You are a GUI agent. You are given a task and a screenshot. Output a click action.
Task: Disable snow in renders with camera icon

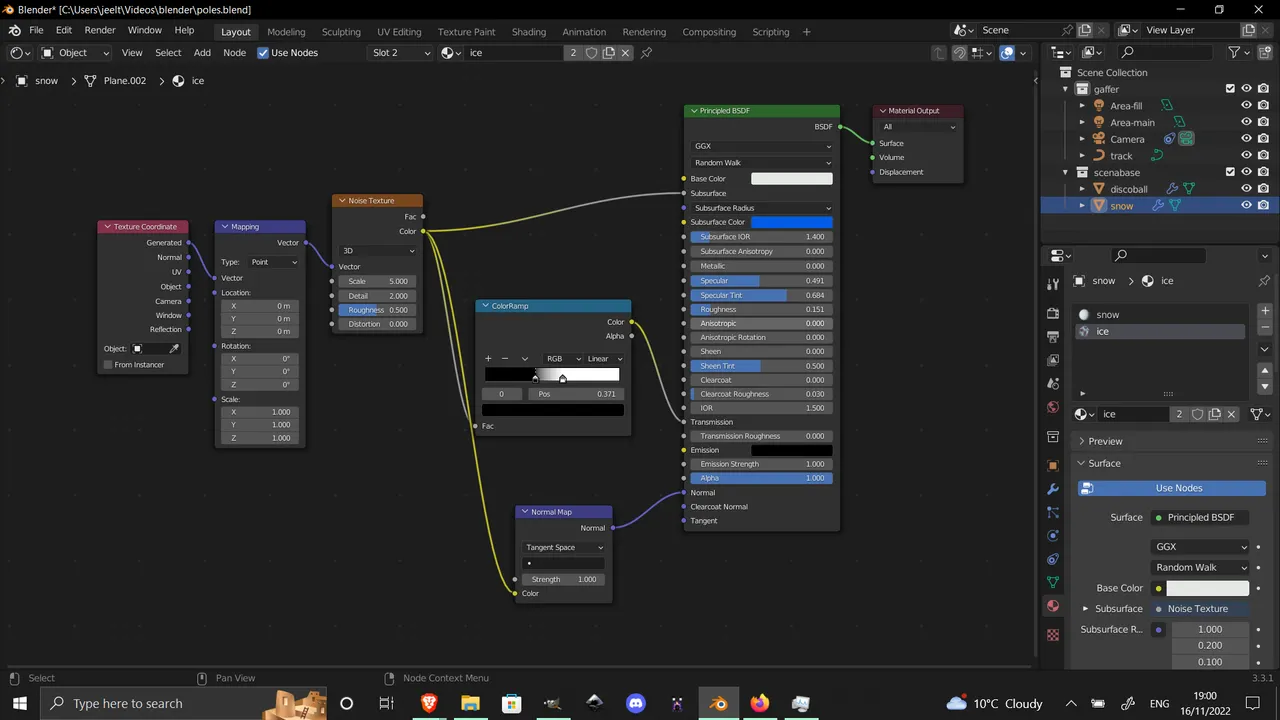click(x=1264, y=205)
